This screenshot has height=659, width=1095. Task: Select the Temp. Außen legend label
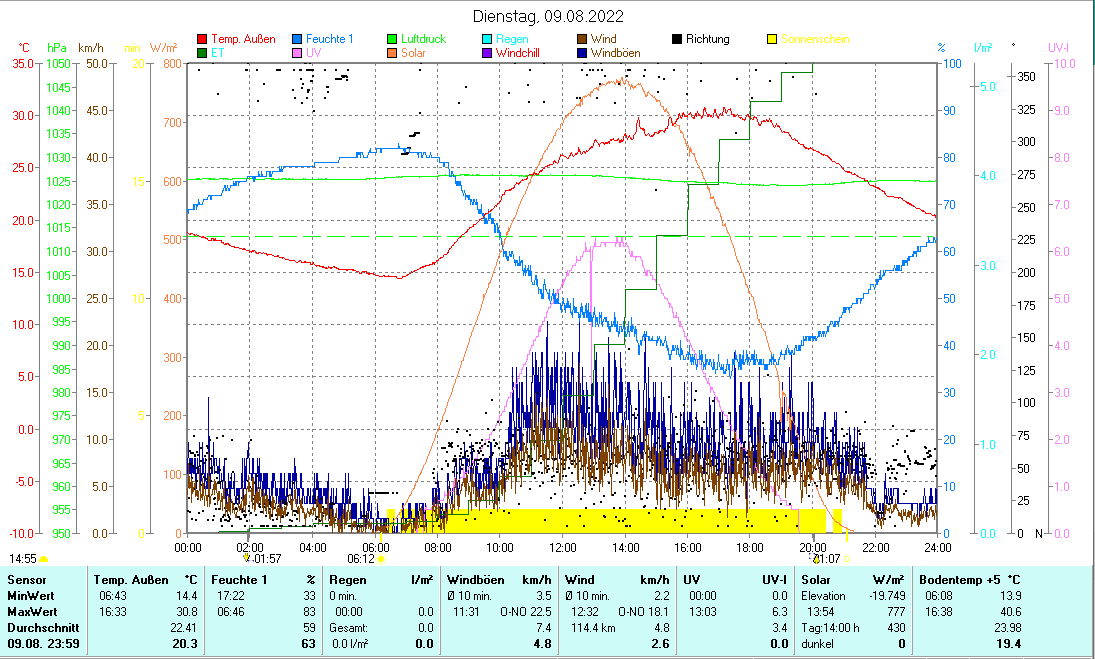coord(243,39)
